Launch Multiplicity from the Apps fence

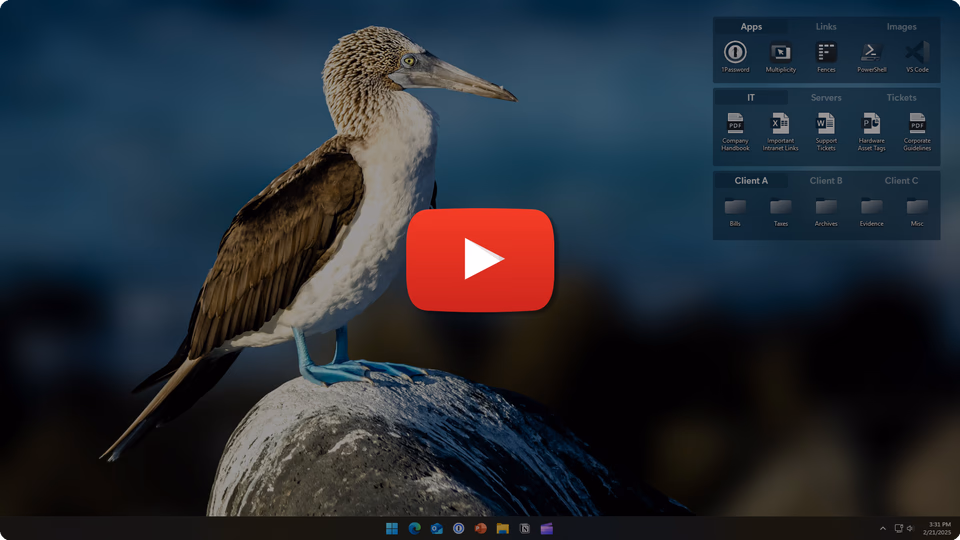click(781, 57)
